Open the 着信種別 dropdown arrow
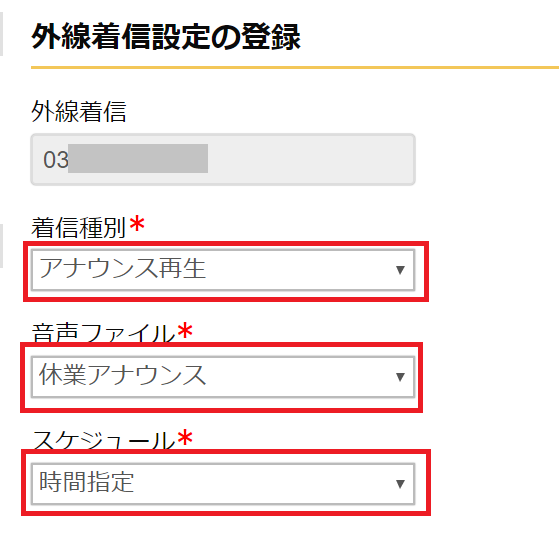The image size is (559, 540). [x=400, y=270]
